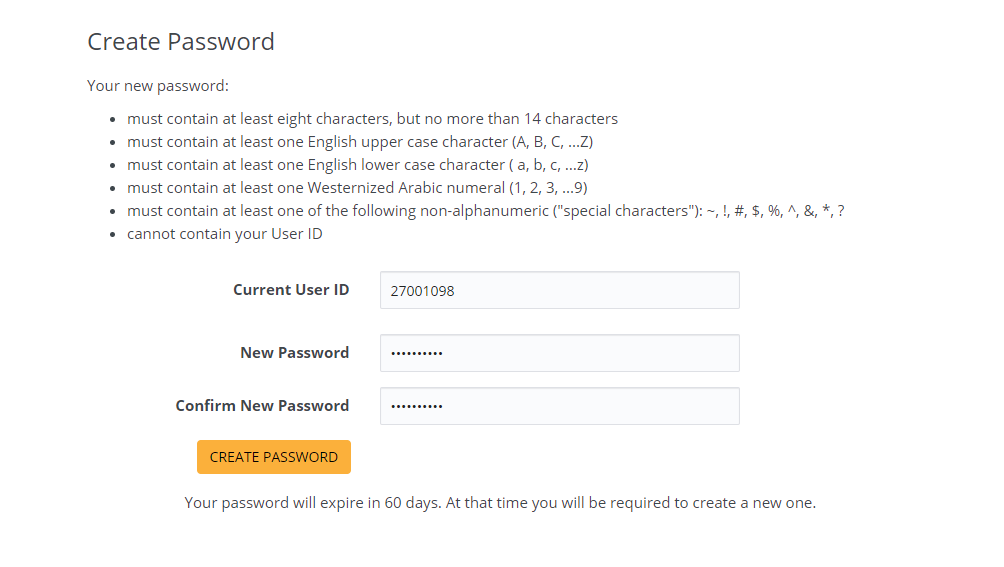Image resolution: width=1004 pixels, height=567 pixels.
Task: Click the CREATE PASSWORD button
Action: [273, 457]
